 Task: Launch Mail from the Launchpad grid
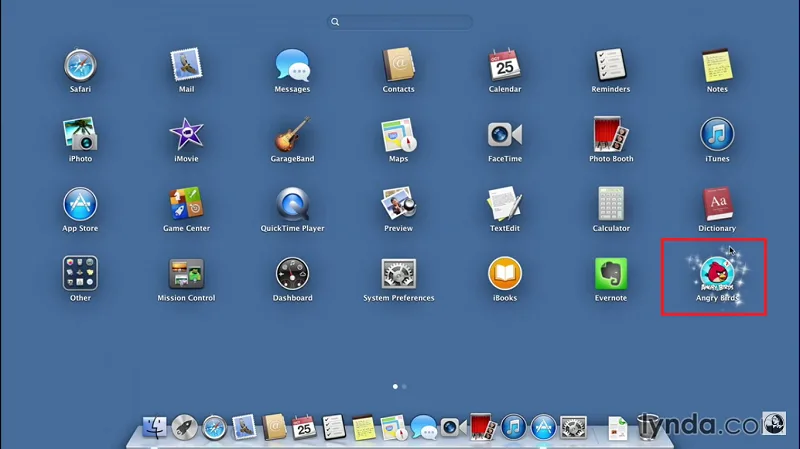pos(186,65)
